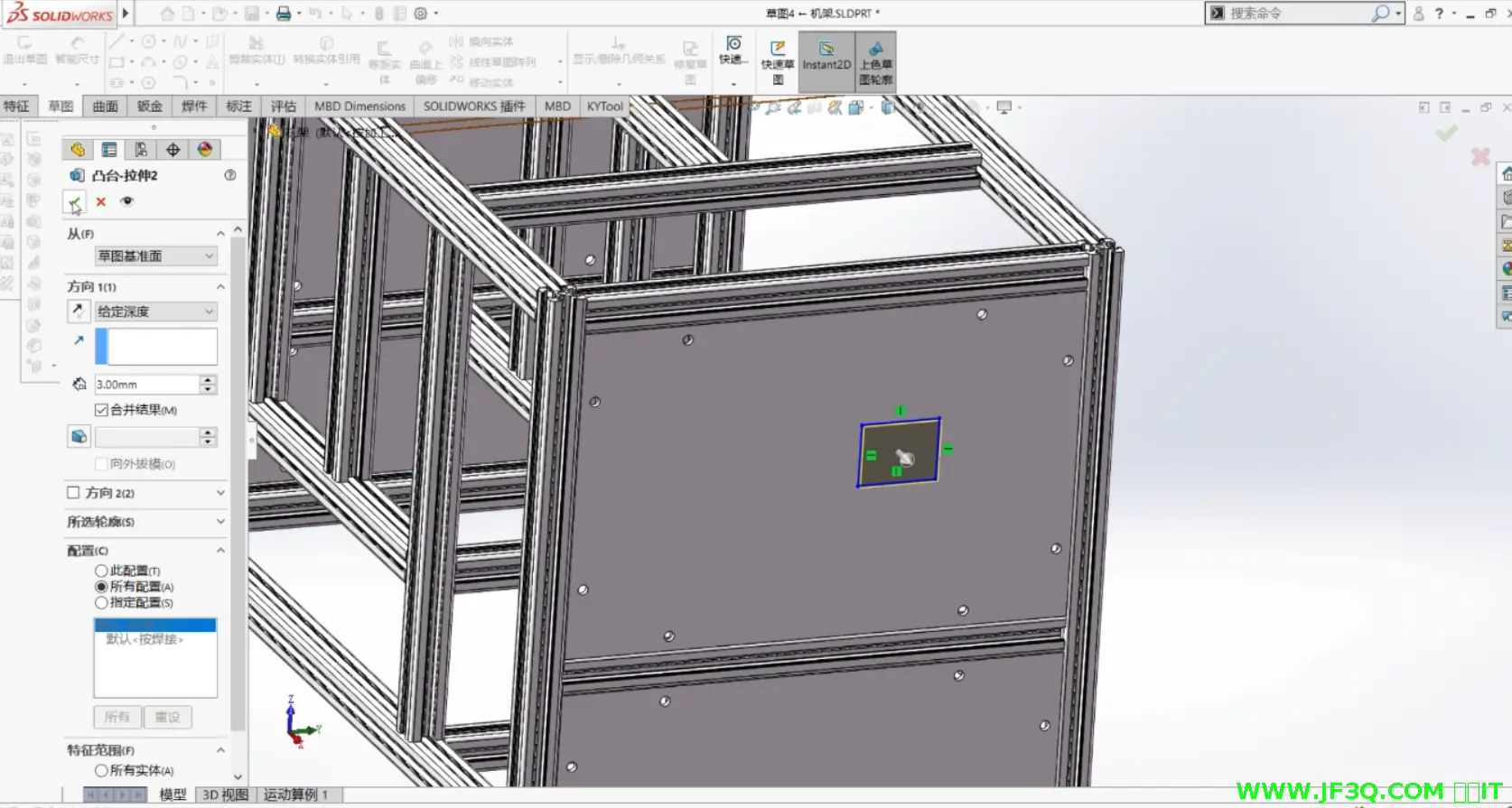Open the 曲面 Surfaces tab
Viewport: 1512px width, 808px height.
(105, 107)
